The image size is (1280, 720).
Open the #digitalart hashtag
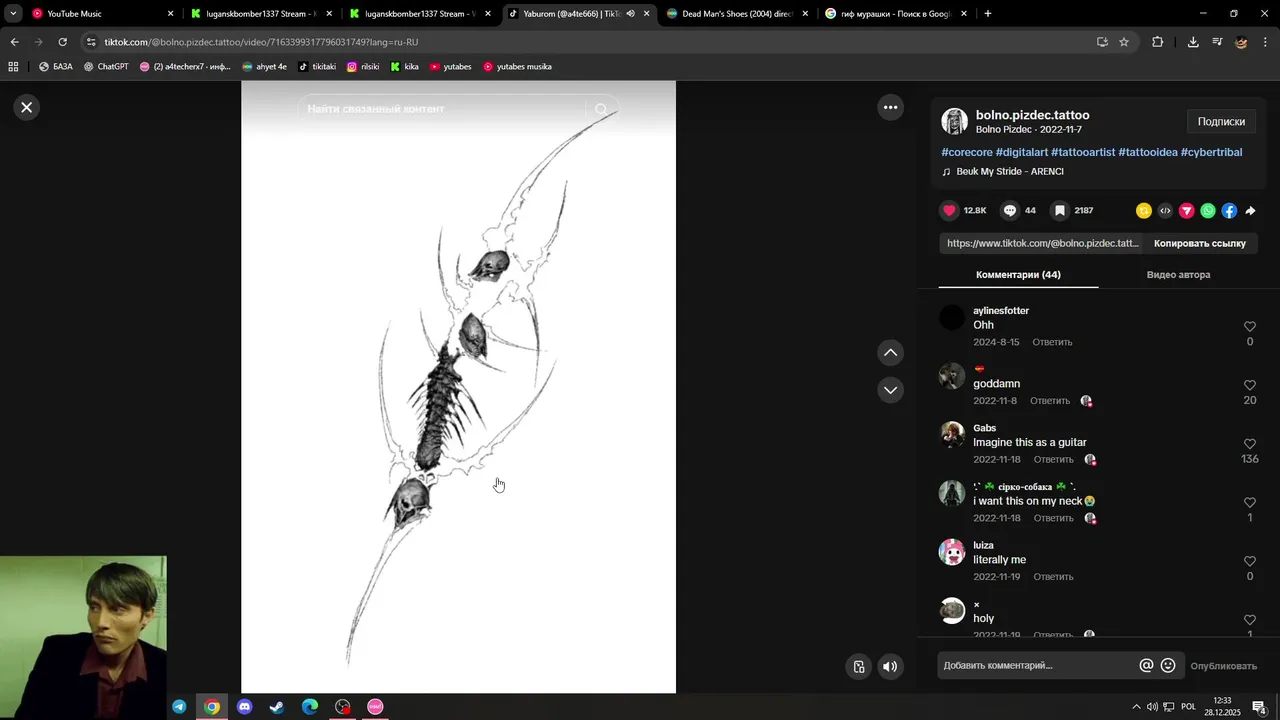pos(1021,152)
